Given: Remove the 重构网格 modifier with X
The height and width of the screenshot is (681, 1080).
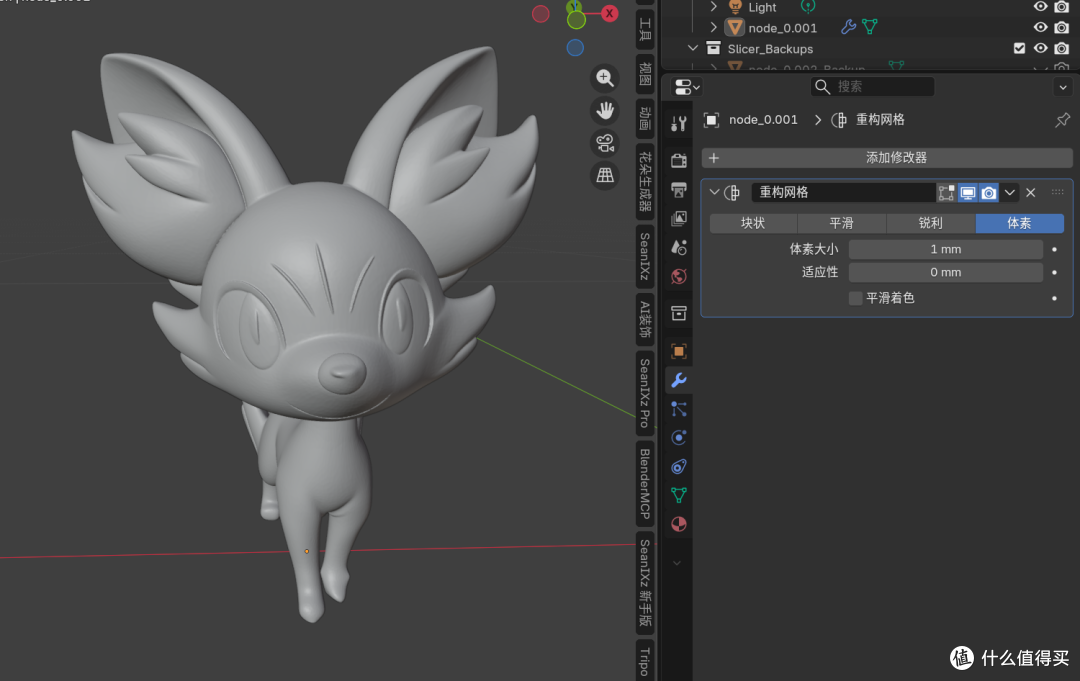Looking at the screenshot, I should pos(1030,193).
